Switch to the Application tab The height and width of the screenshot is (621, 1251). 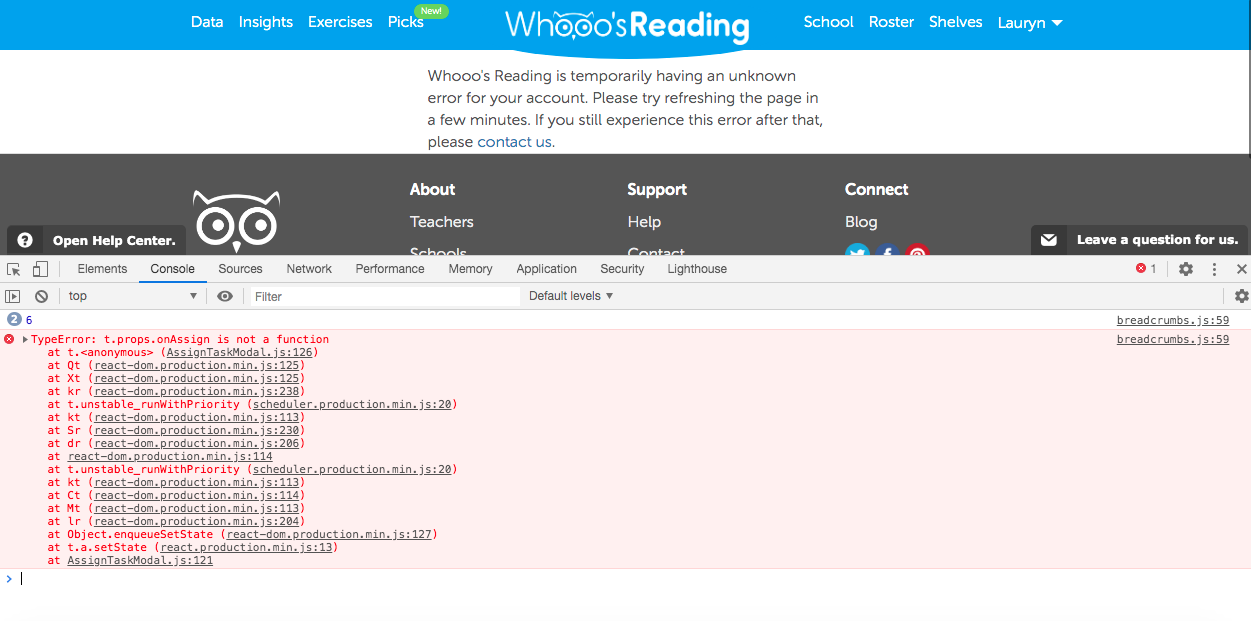[x=546, y=269]
